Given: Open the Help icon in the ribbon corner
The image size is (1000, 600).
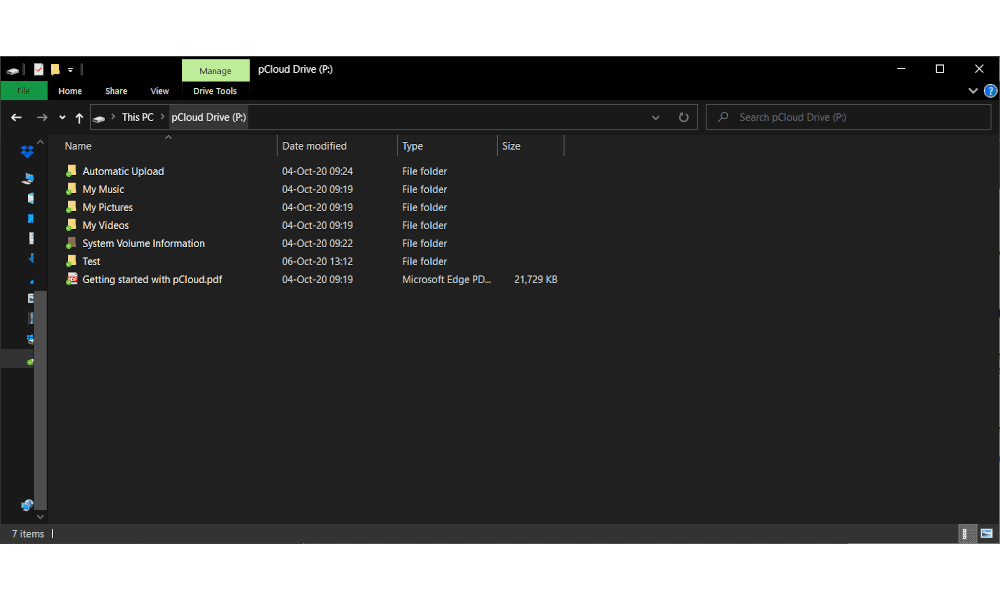Looking at the screenshot, I should (990, 91).
